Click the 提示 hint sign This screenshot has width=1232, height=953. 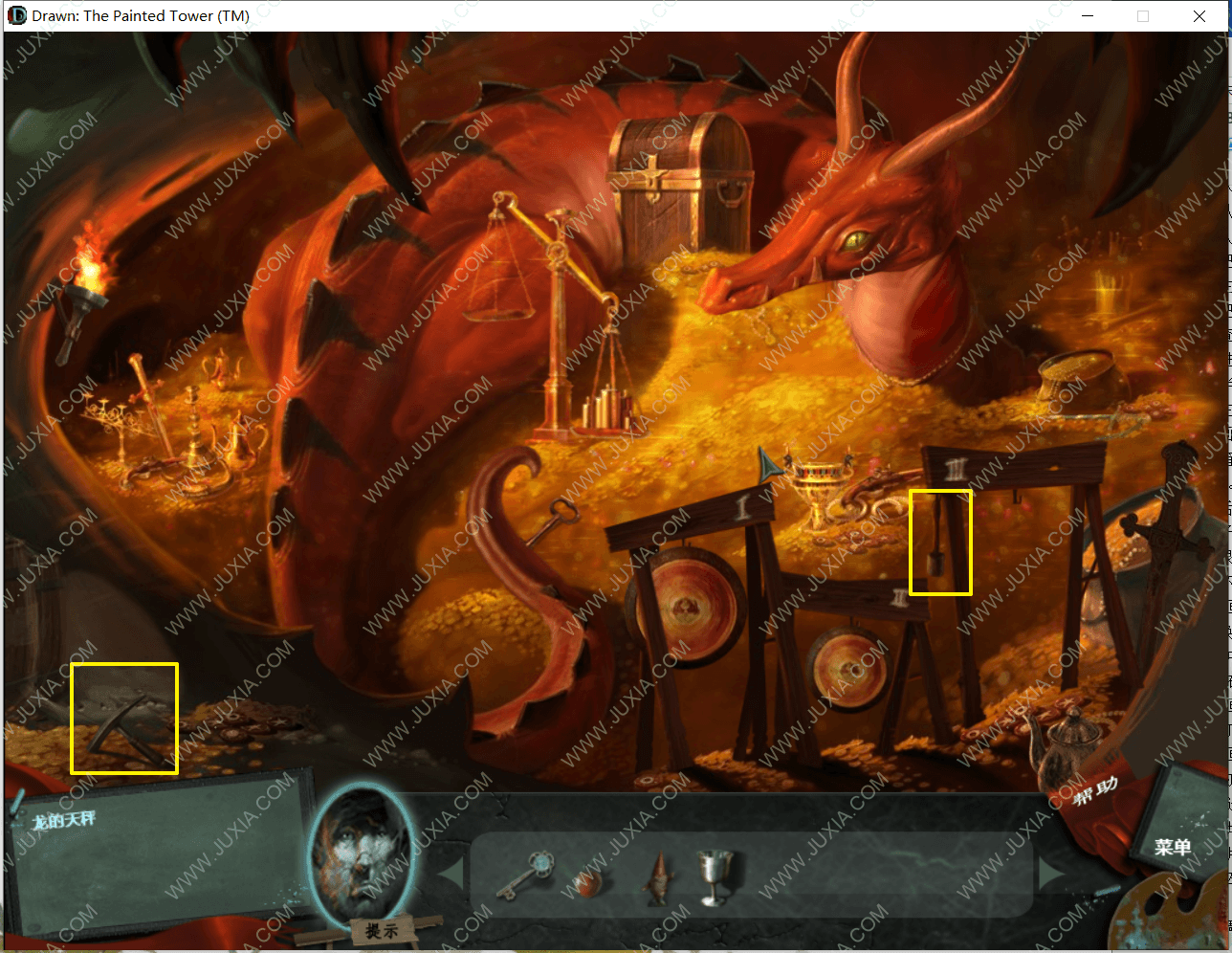[381, 931]
